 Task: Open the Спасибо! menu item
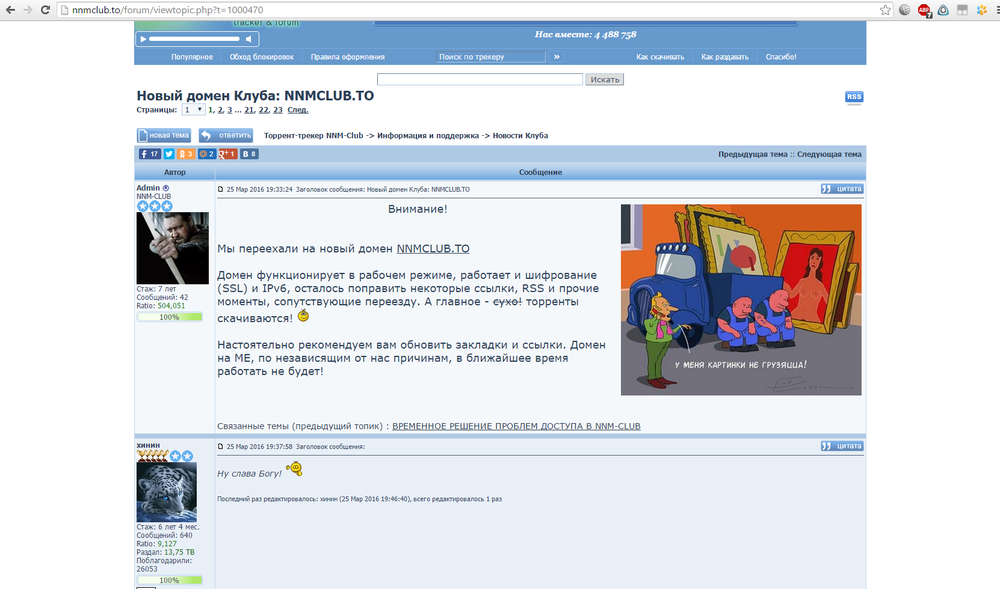(x=781, y=57)
